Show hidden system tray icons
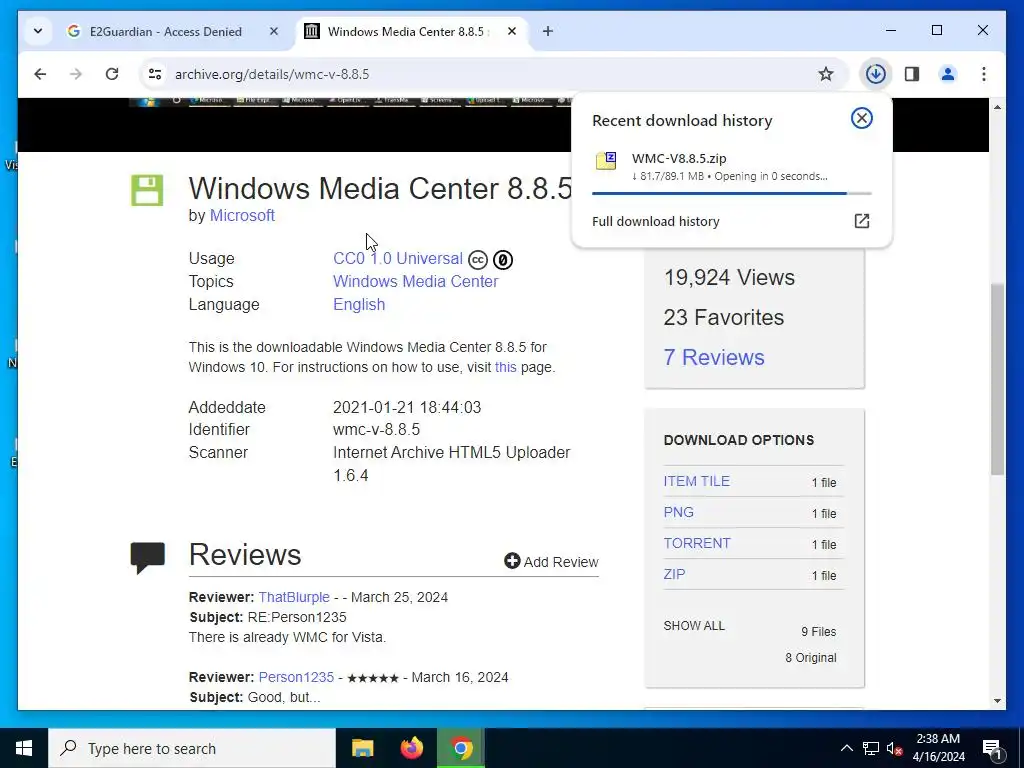The height and width of the screenshot is (768, 1024). point(846,748)
